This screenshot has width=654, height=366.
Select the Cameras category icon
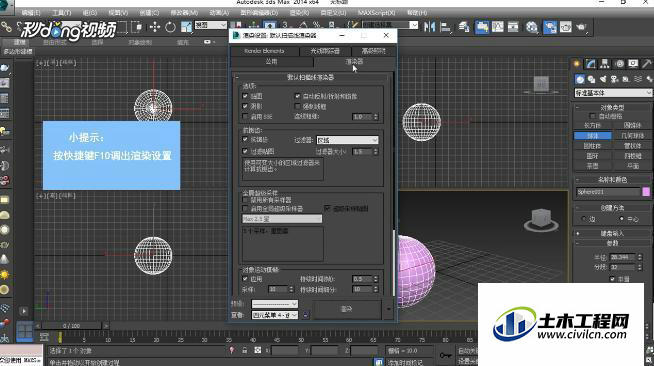coord(614,79)
